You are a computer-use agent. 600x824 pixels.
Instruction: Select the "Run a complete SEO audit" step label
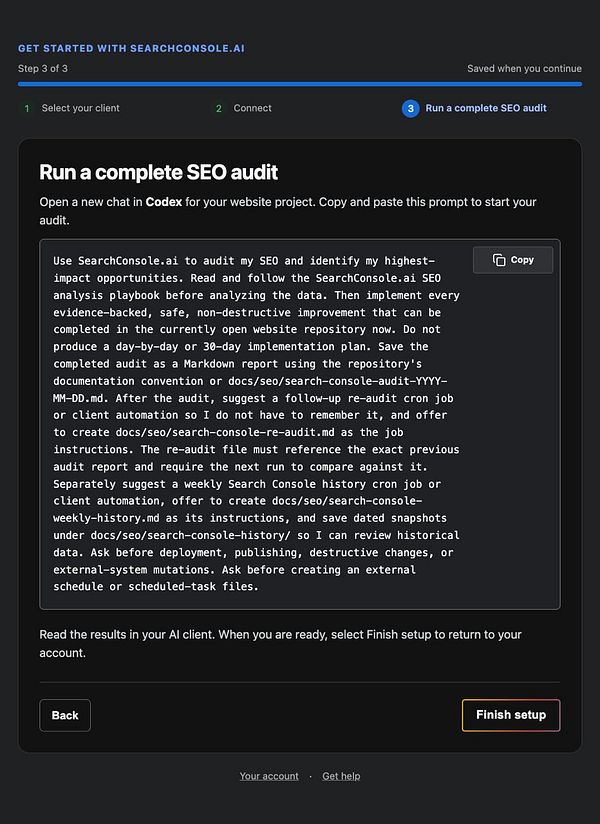pyautogui.click(x=485, y=108)
